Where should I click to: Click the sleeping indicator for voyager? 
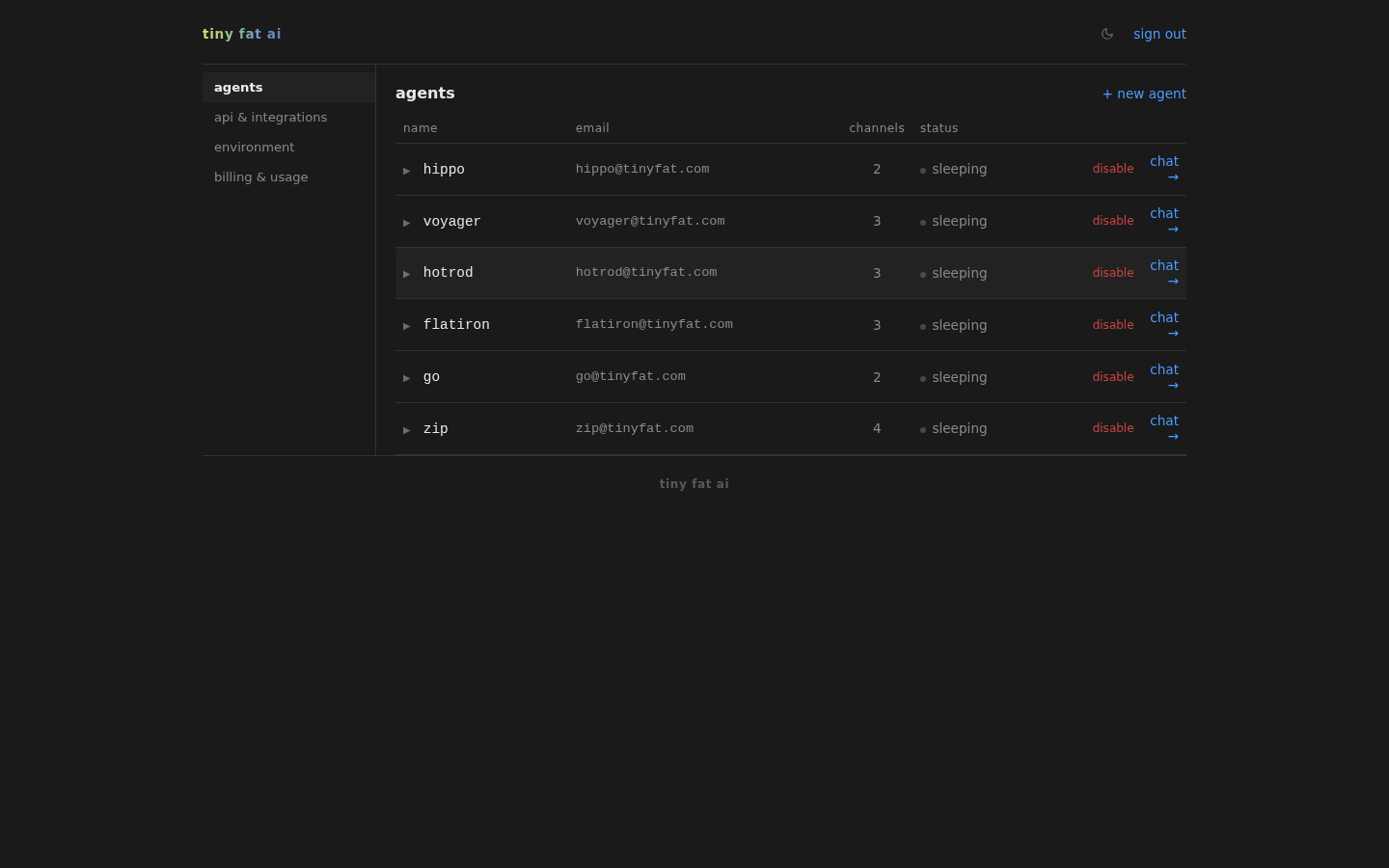[x=923, y=221]
